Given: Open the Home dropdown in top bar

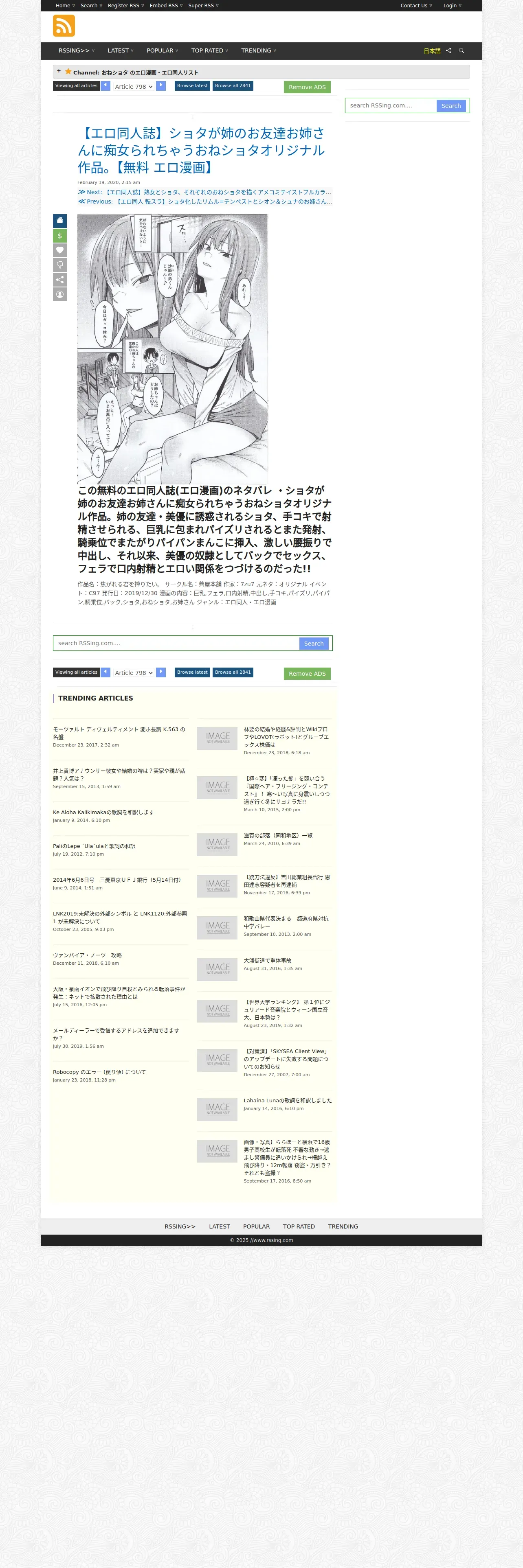Looking at the screenshot, I should point(65,5).
